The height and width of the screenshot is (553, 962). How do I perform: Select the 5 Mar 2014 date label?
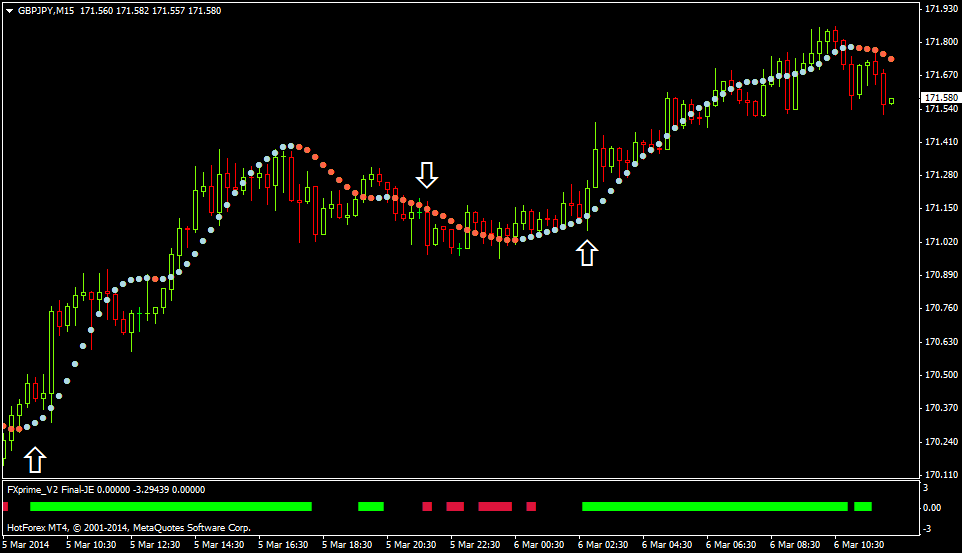(25, 545)
